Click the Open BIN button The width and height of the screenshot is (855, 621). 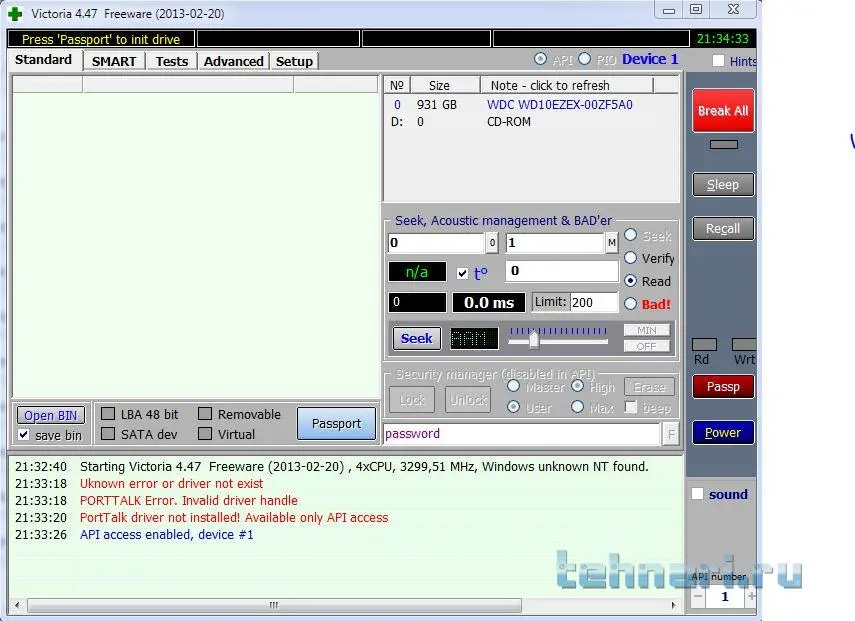point(51,415)
